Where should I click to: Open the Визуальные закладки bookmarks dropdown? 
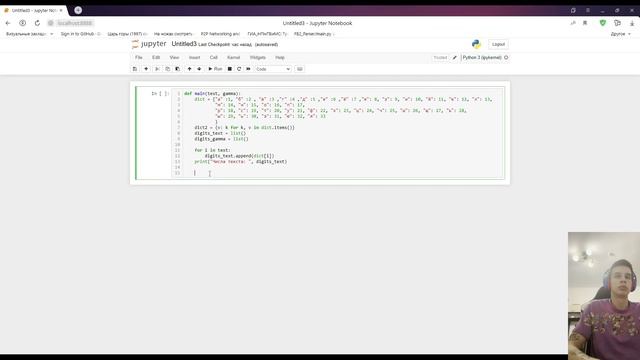(29, 34)
